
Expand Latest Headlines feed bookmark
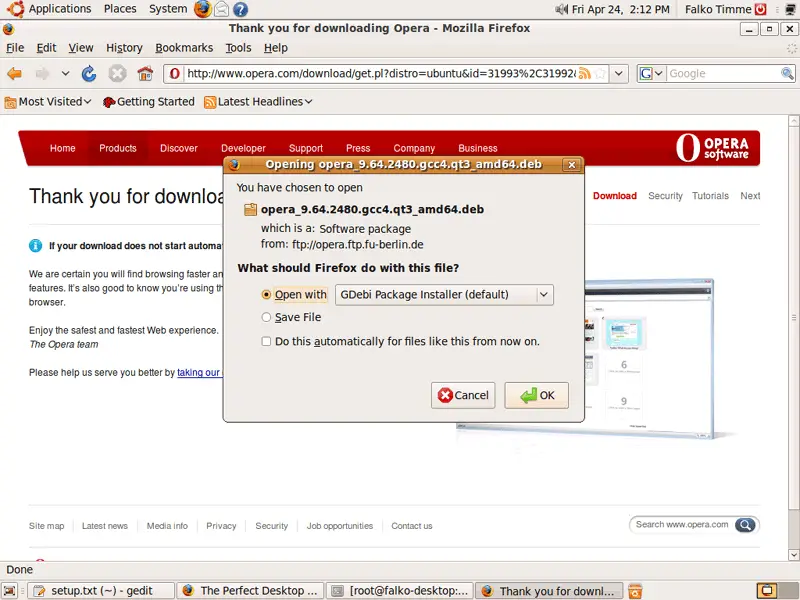coord(258,102)
